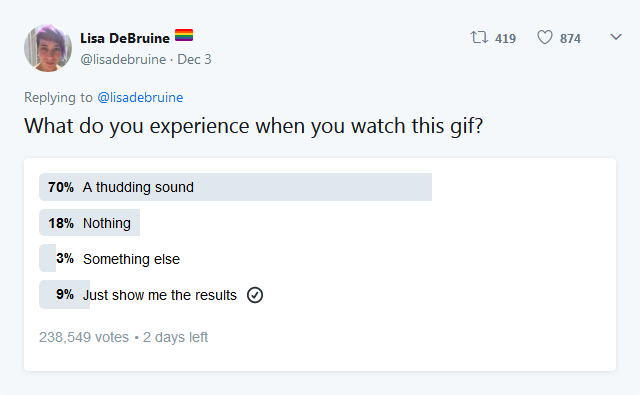Click the tweet text about watching the gif
Image resolution: width=640 pixels, height=395 pixels.
pyautogui.click(x=253, y=126)
